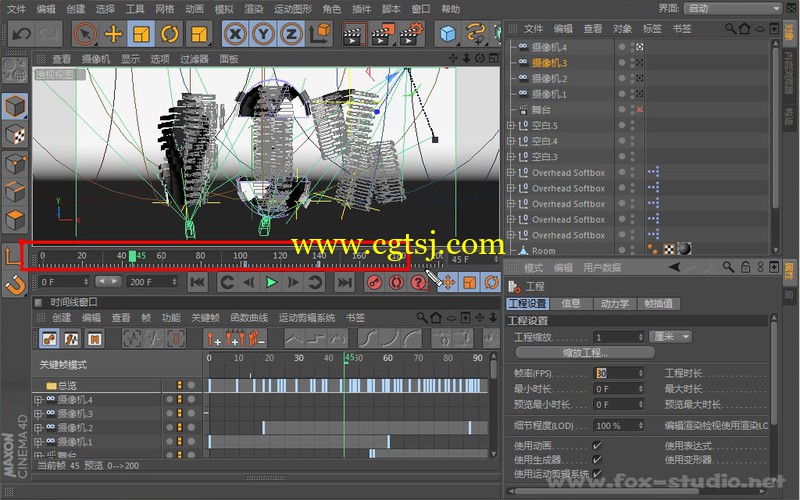Open the 渲染 menu
The image size is (800, 500).
click(254, 9)
